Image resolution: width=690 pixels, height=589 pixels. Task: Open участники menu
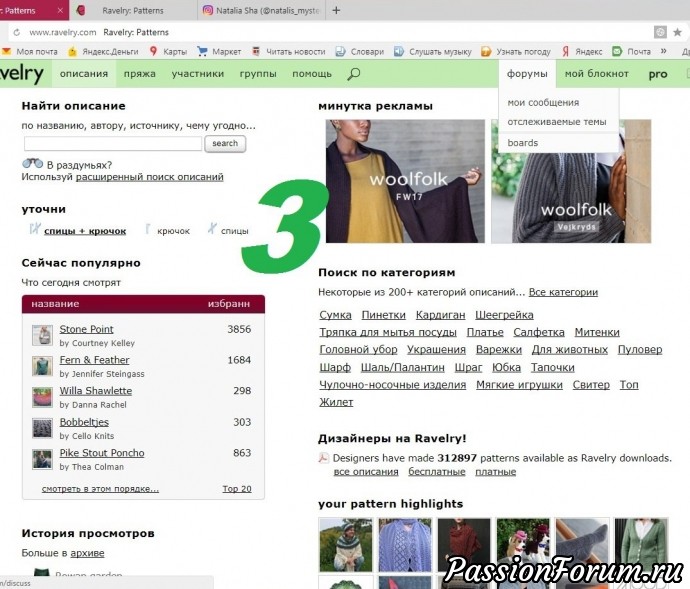coord(198,74)
